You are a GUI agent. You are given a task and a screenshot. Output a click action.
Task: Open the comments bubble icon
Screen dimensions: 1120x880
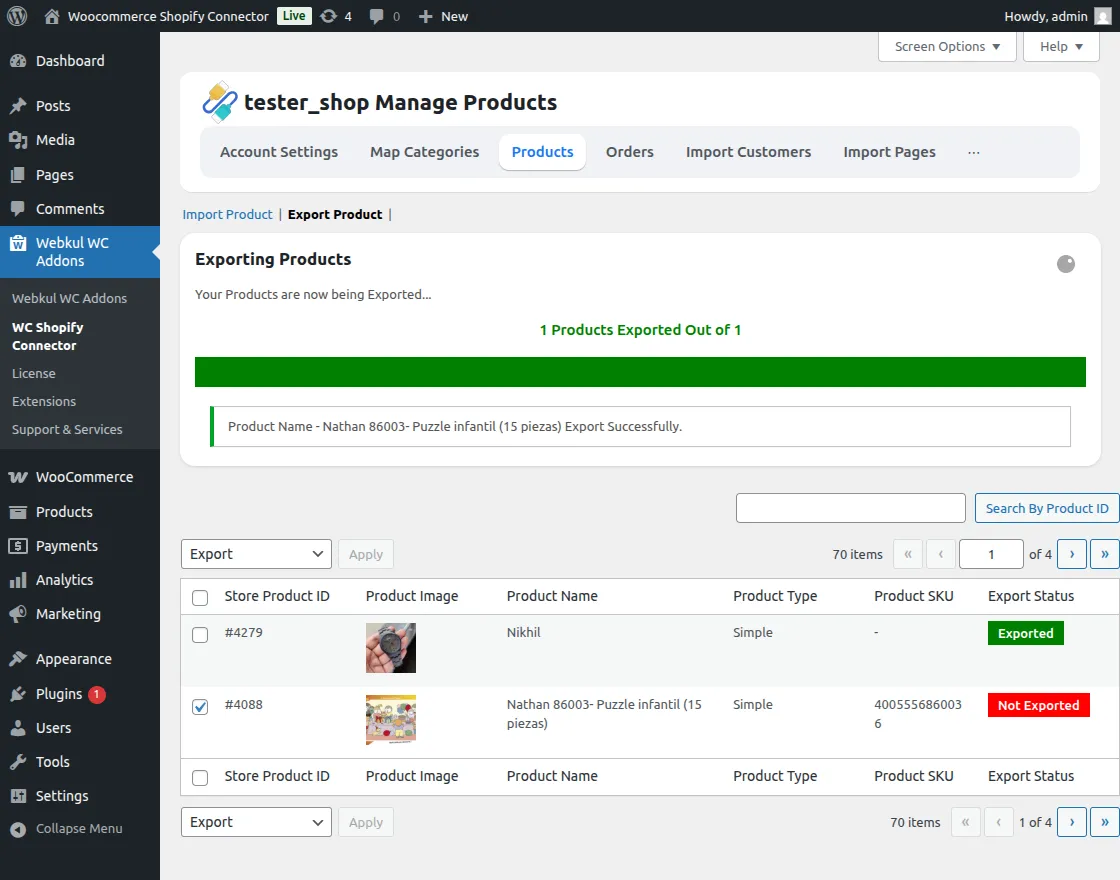(x=376, y=16)
